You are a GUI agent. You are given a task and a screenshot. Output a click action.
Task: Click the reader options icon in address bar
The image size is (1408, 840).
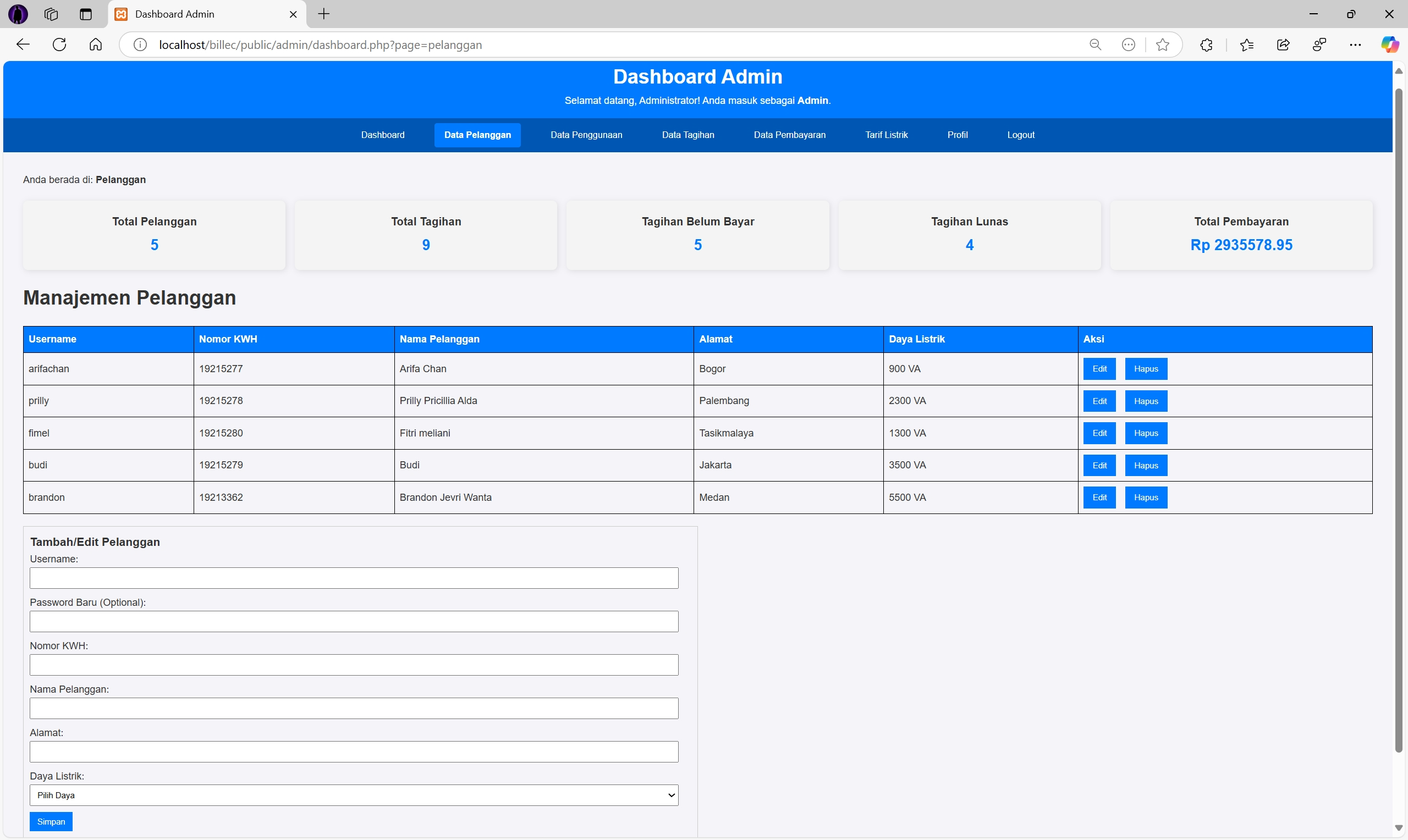click(1128, 45)
